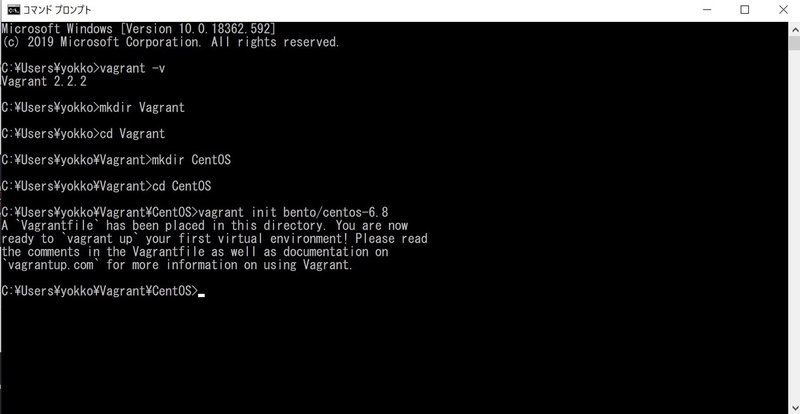Click the scrollbar up arrow
Viewport: 800px width, 414px height.
794,29
